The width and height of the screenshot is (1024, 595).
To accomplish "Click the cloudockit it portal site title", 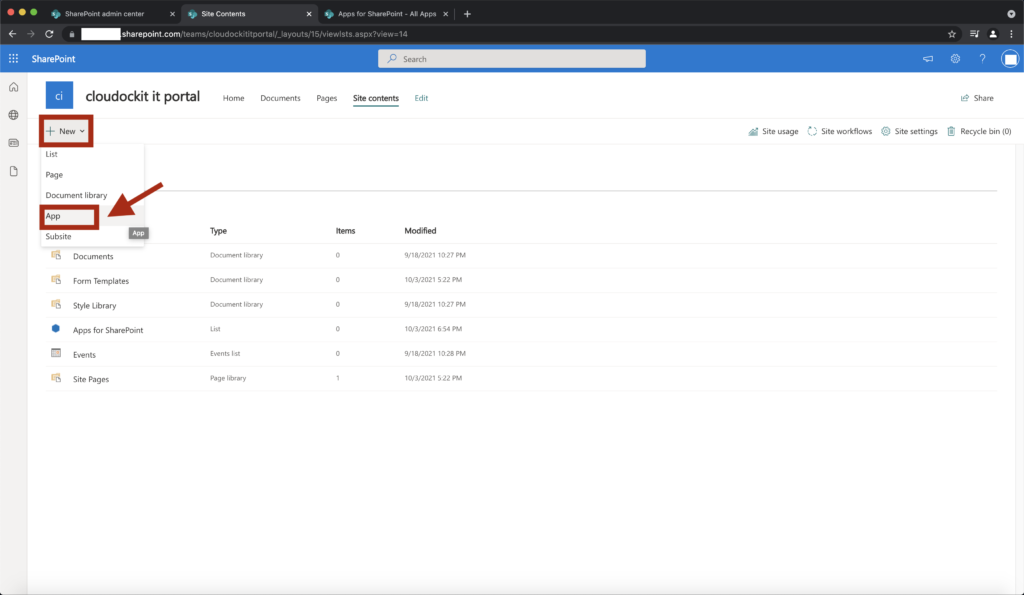I will [x=142, y=96].
